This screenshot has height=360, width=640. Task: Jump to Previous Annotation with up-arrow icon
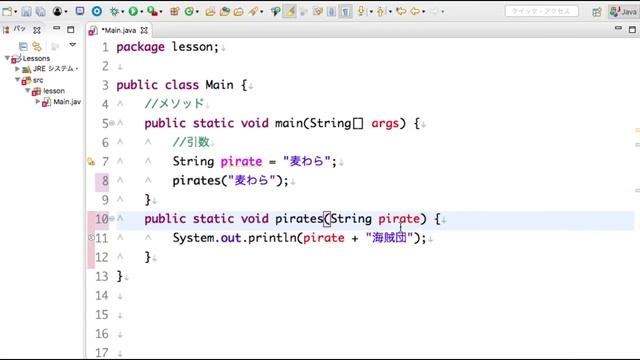[380, 11]
